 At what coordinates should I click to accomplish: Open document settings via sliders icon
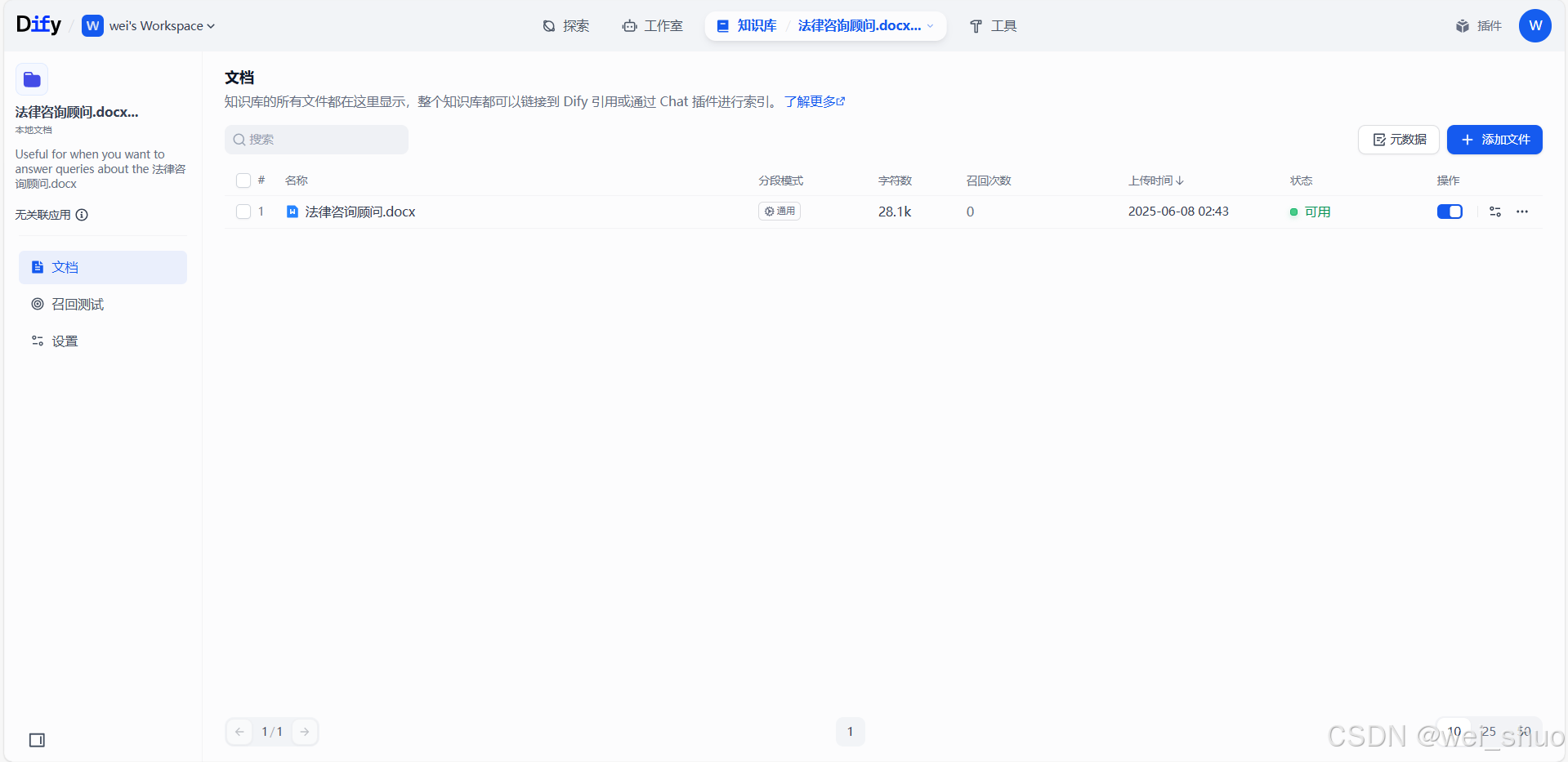[1495, 212]
